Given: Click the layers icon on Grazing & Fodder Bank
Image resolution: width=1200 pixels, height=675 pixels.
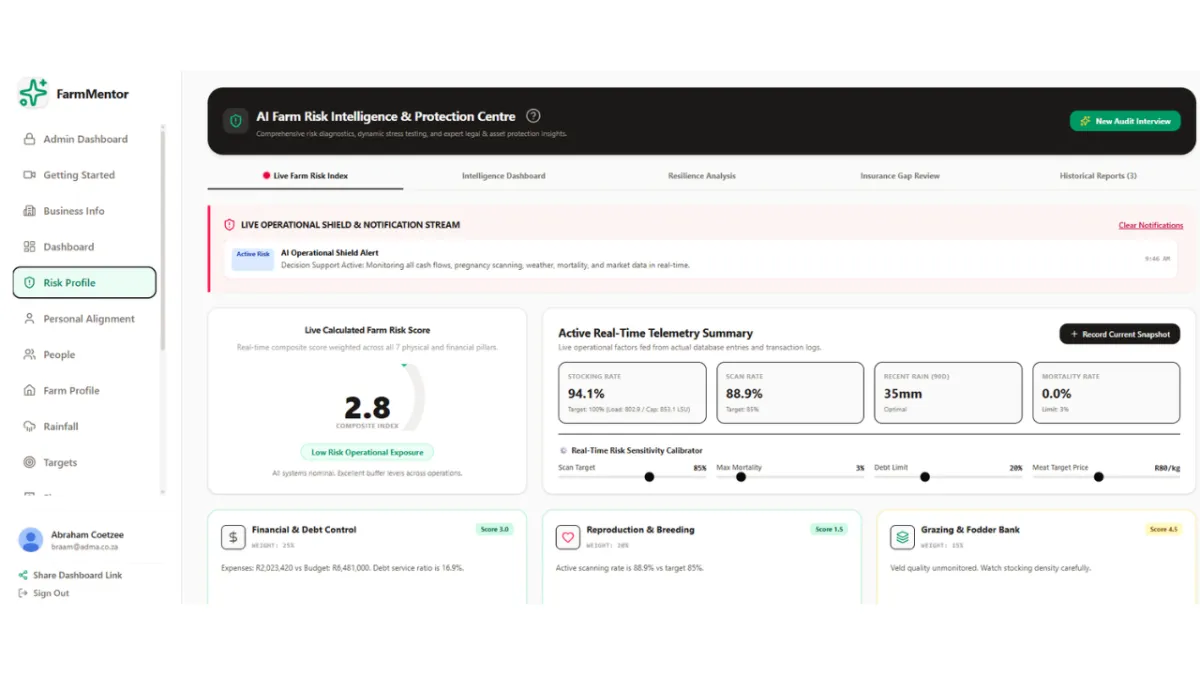Looking at the screenshot, I should coord(902,537).
